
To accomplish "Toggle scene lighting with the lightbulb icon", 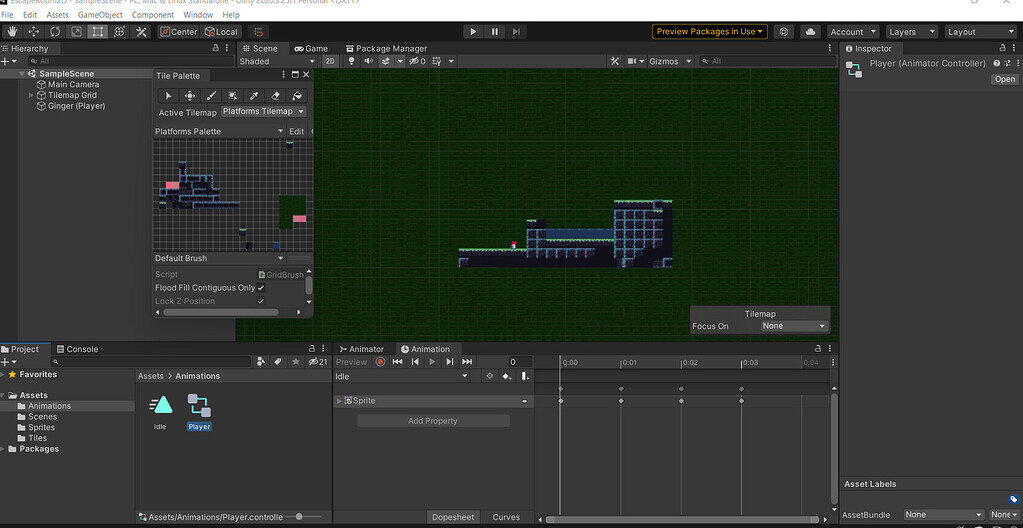I will pyautogui.click(x=351, y=62).
